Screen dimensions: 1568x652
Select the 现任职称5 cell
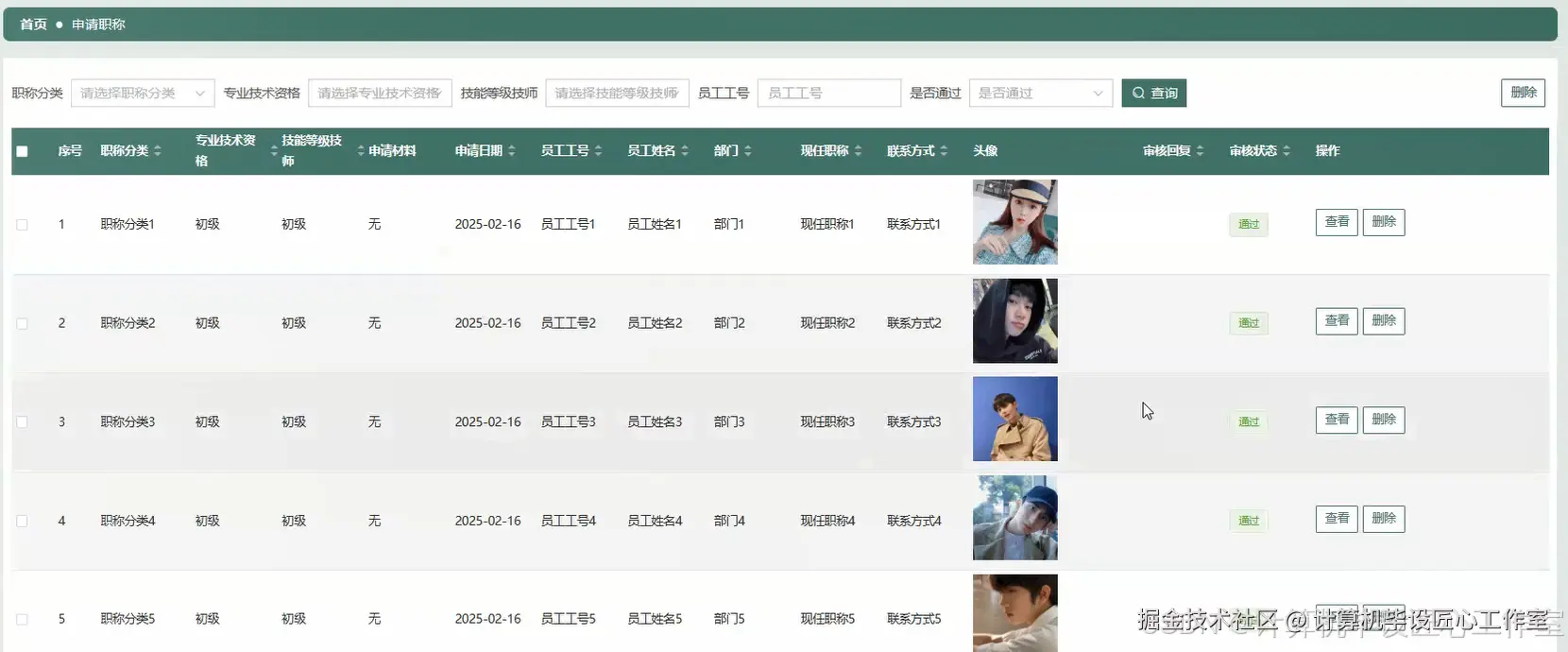tap(827, 620)
